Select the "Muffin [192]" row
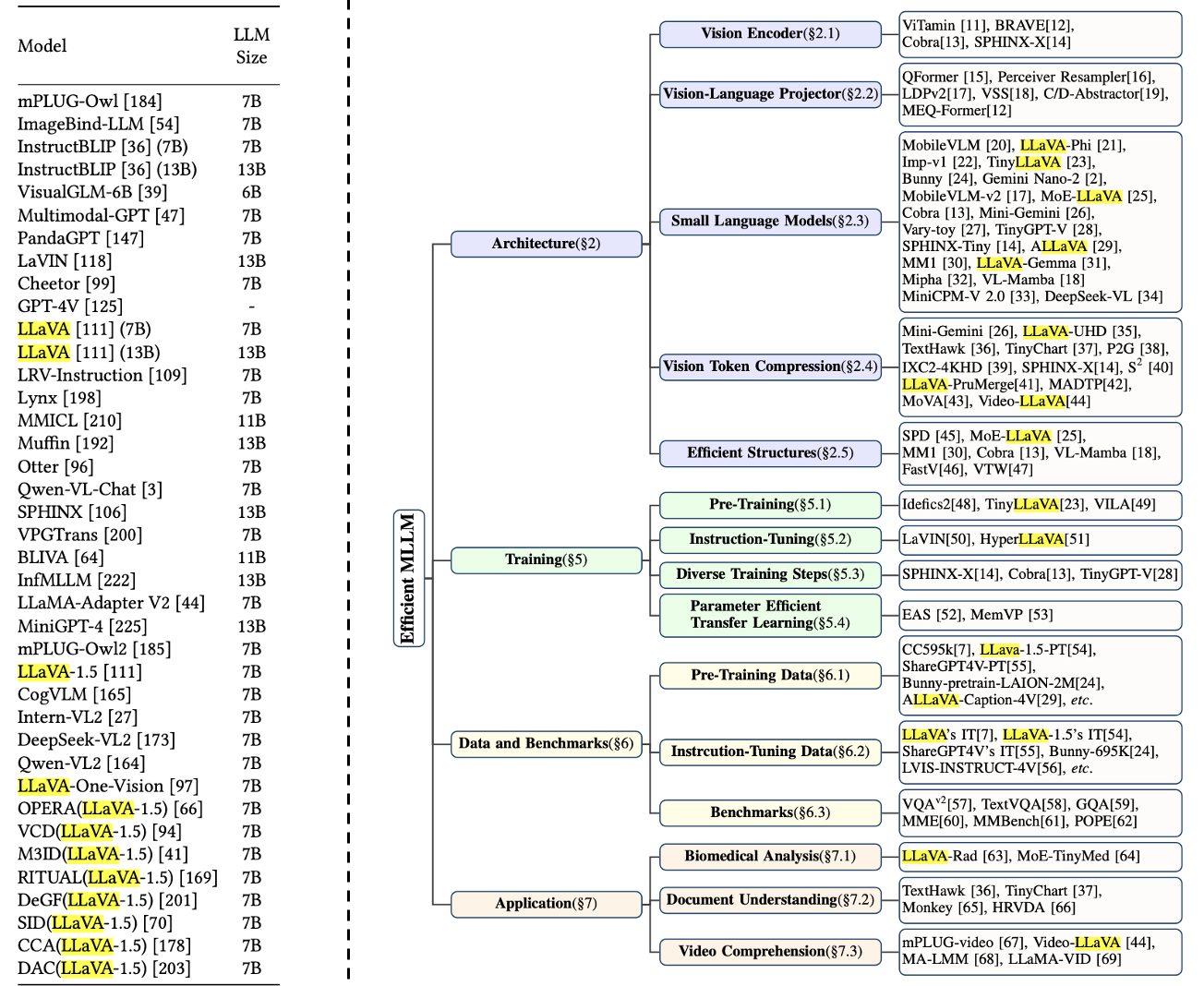 click(x=148, y=443)
